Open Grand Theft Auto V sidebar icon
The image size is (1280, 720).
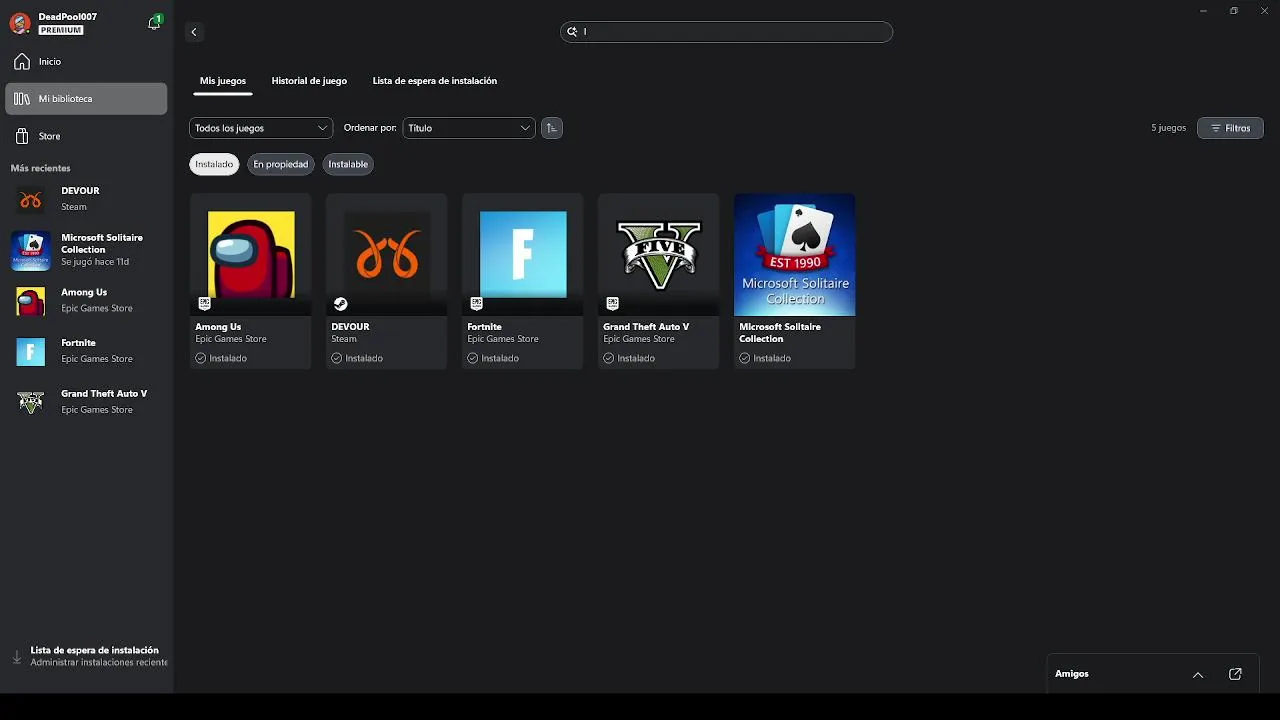(30, 403)
